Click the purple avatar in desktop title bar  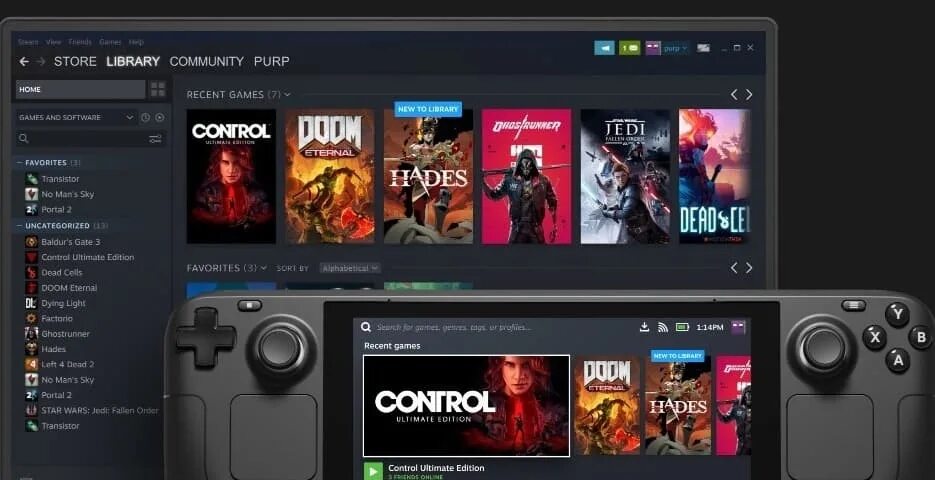(x=653, y=48)
